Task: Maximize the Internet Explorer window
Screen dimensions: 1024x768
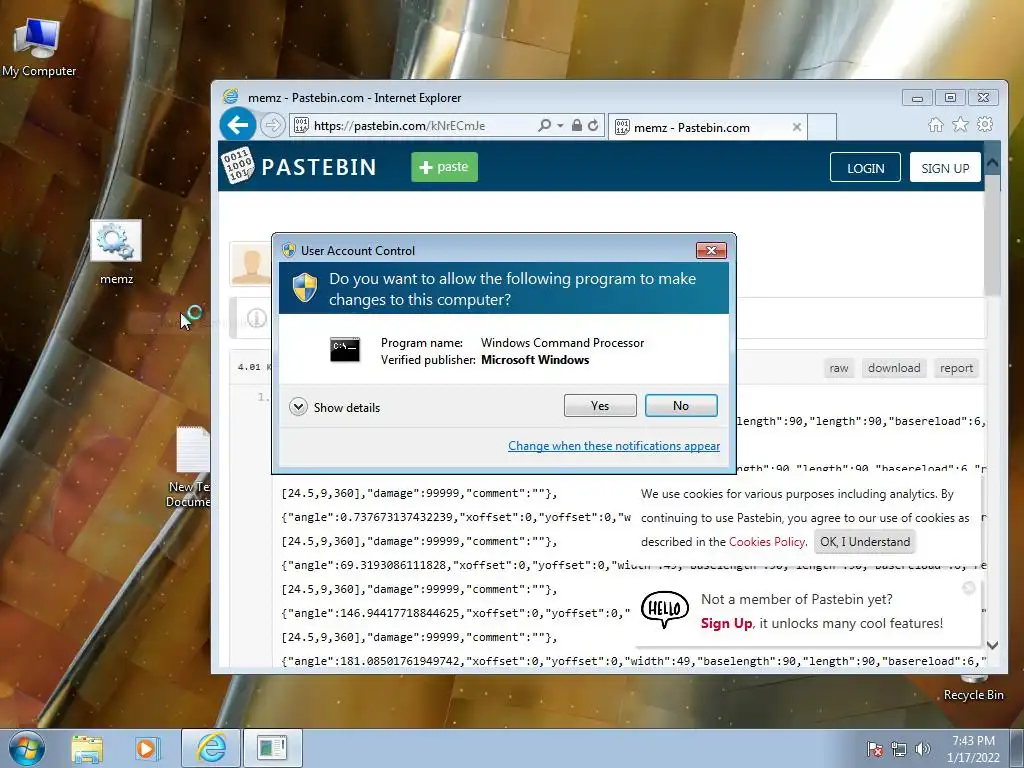Action: tap(950, 97)
